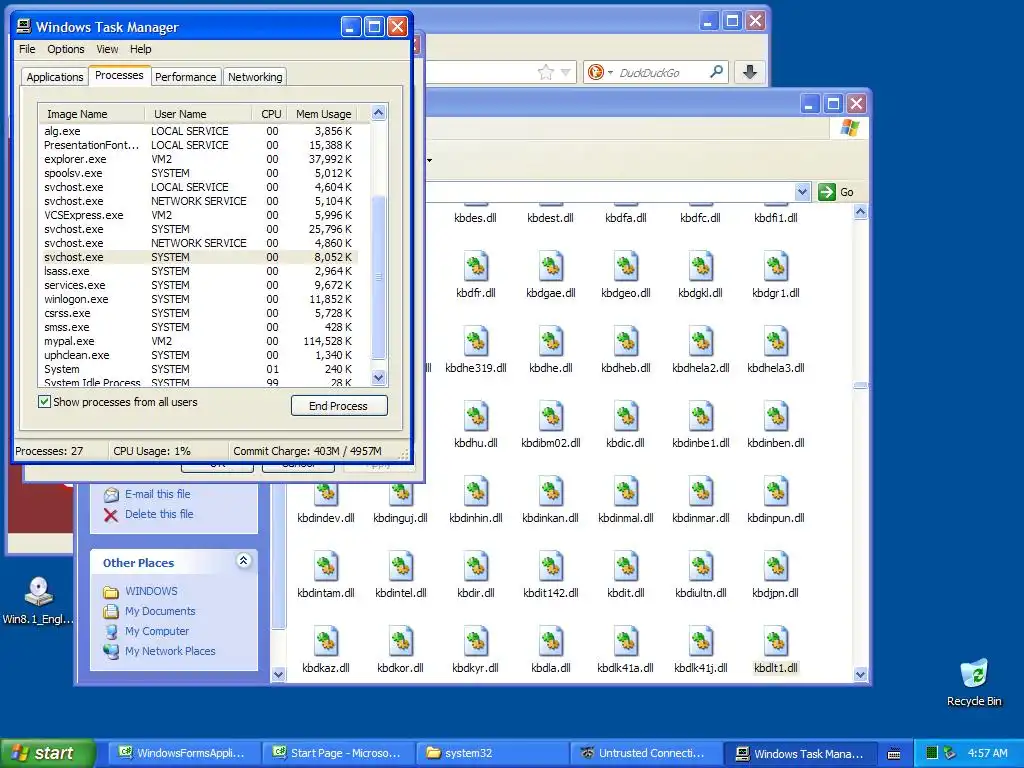Open the File menu in Task Manager
The height and width of the screenshot is (768, 1024).
coord(27,49)
